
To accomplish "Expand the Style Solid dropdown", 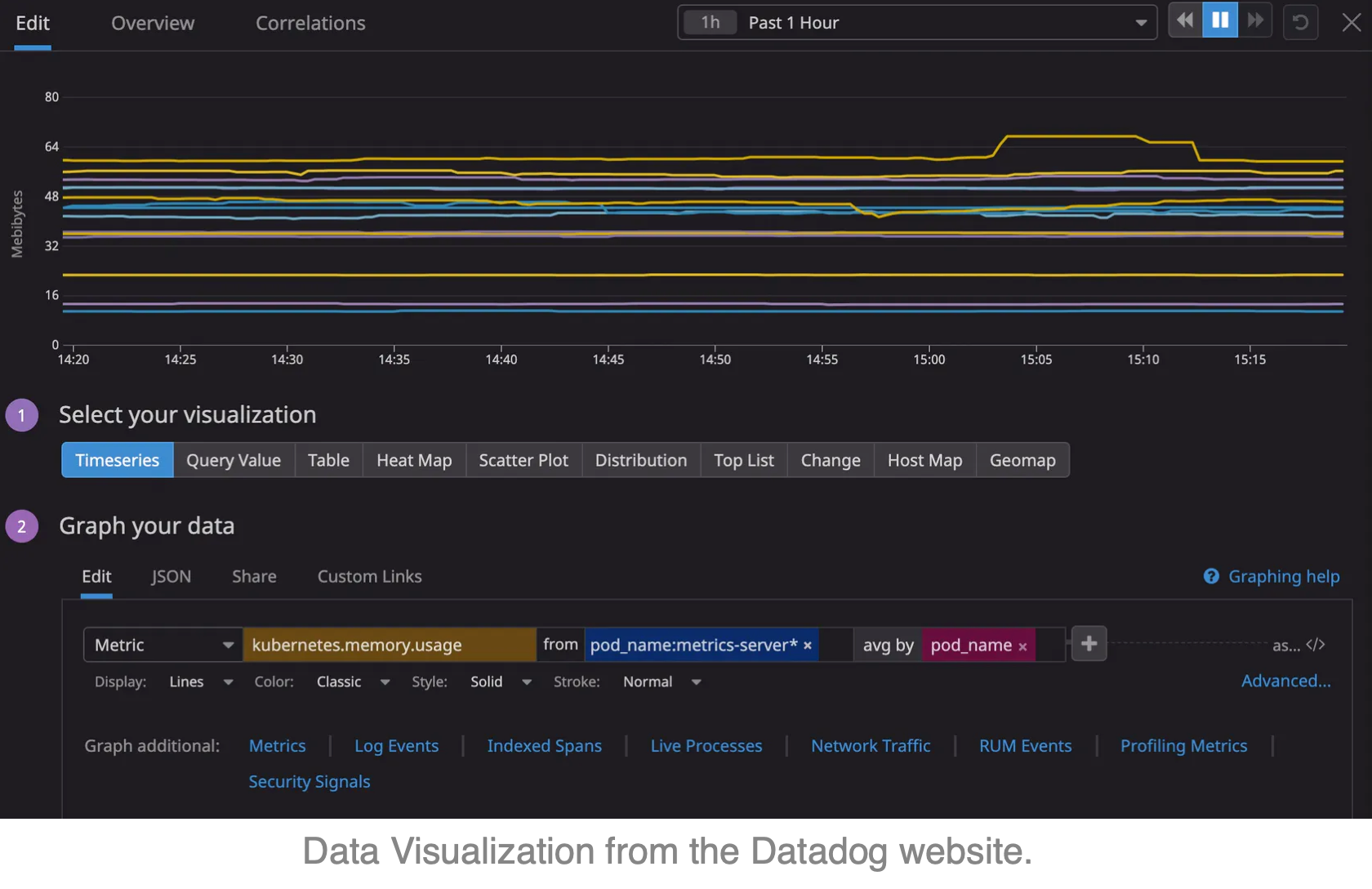I will [501, 681].
